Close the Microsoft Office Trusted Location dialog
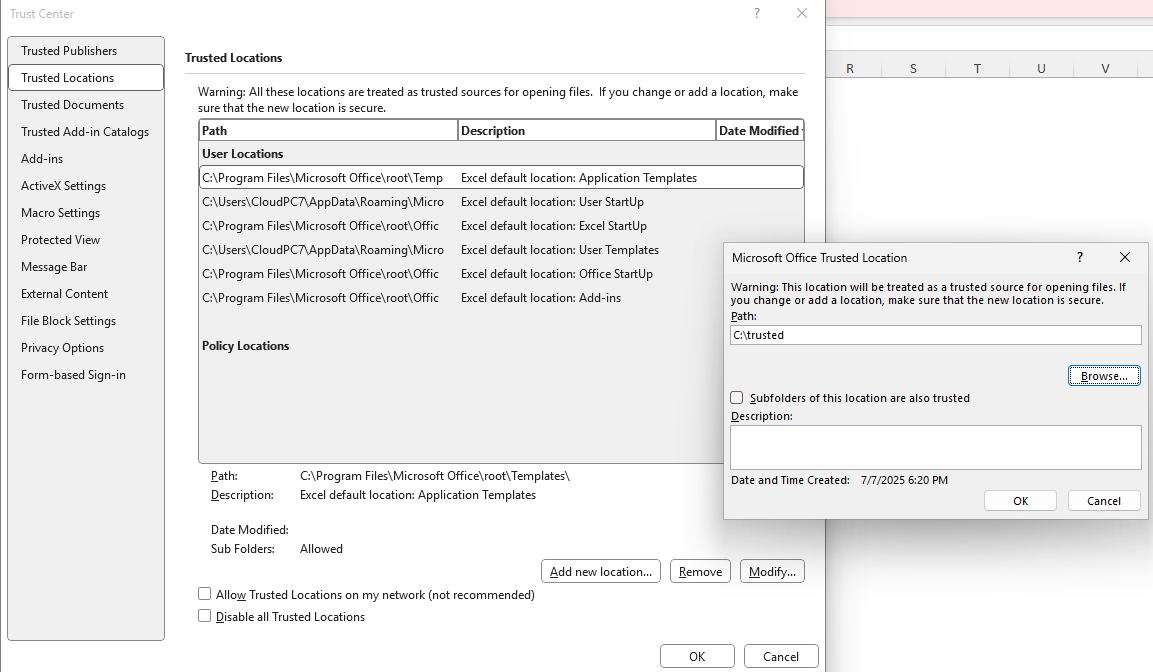This screenshot has height=672, width=1153. [1124, 257]
